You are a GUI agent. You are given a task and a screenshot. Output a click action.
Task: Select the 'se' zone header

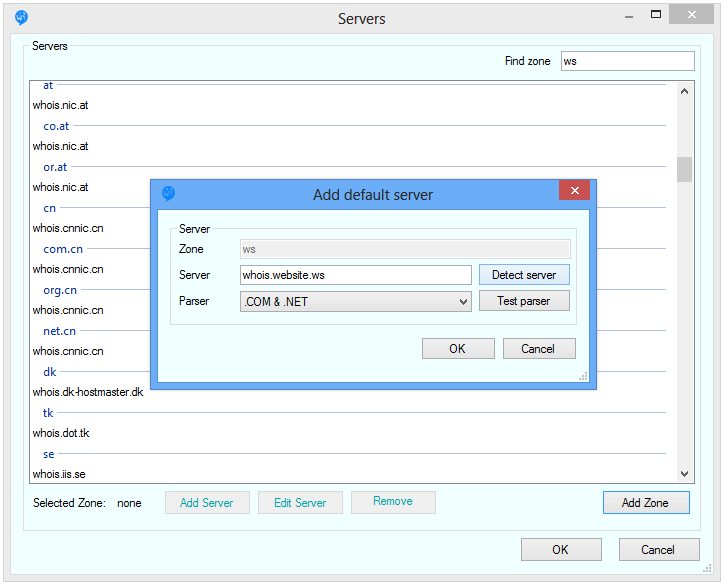pos(48,454)
